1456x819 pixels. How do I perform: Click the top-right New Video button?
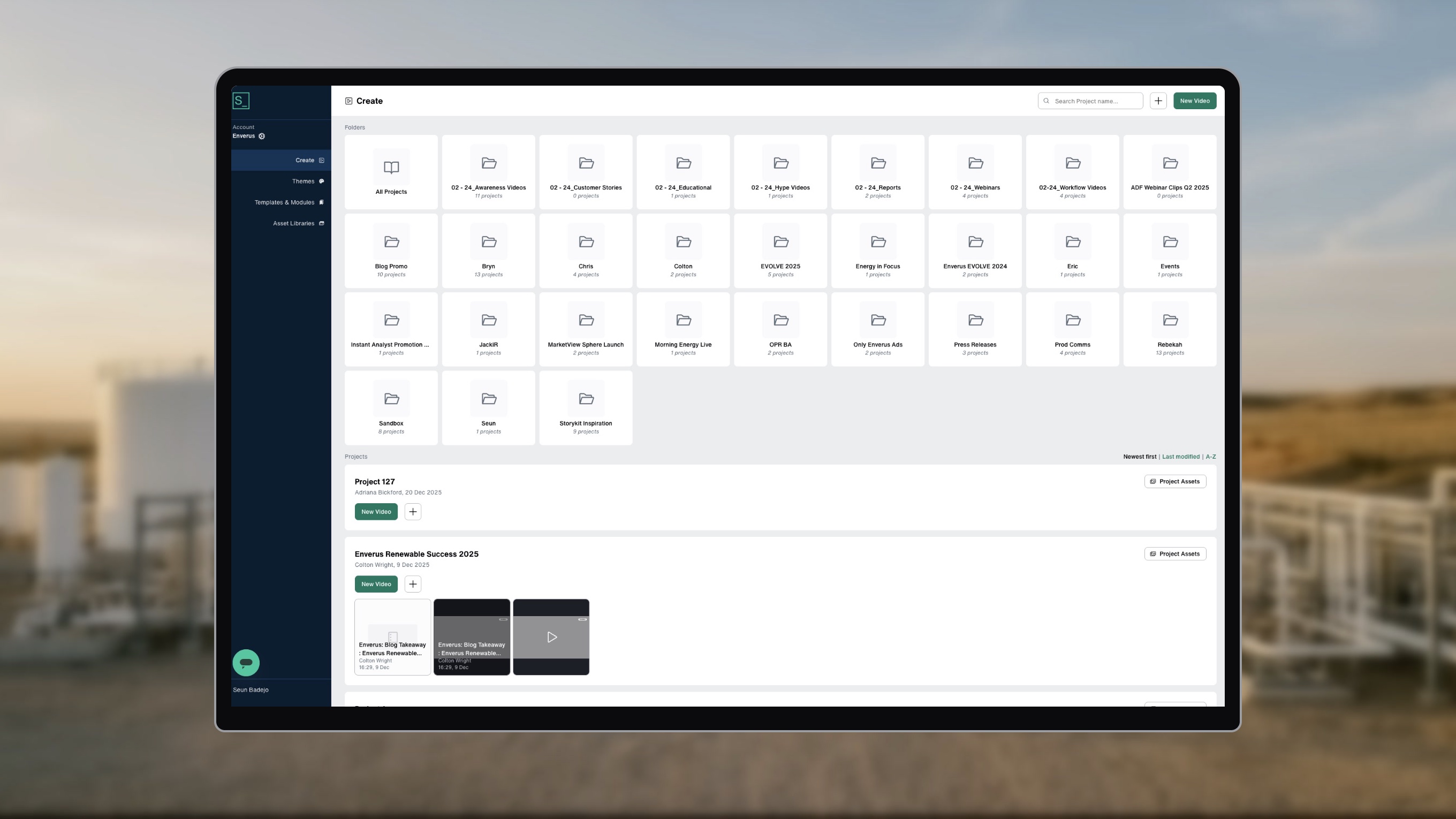click(1194, 101)
